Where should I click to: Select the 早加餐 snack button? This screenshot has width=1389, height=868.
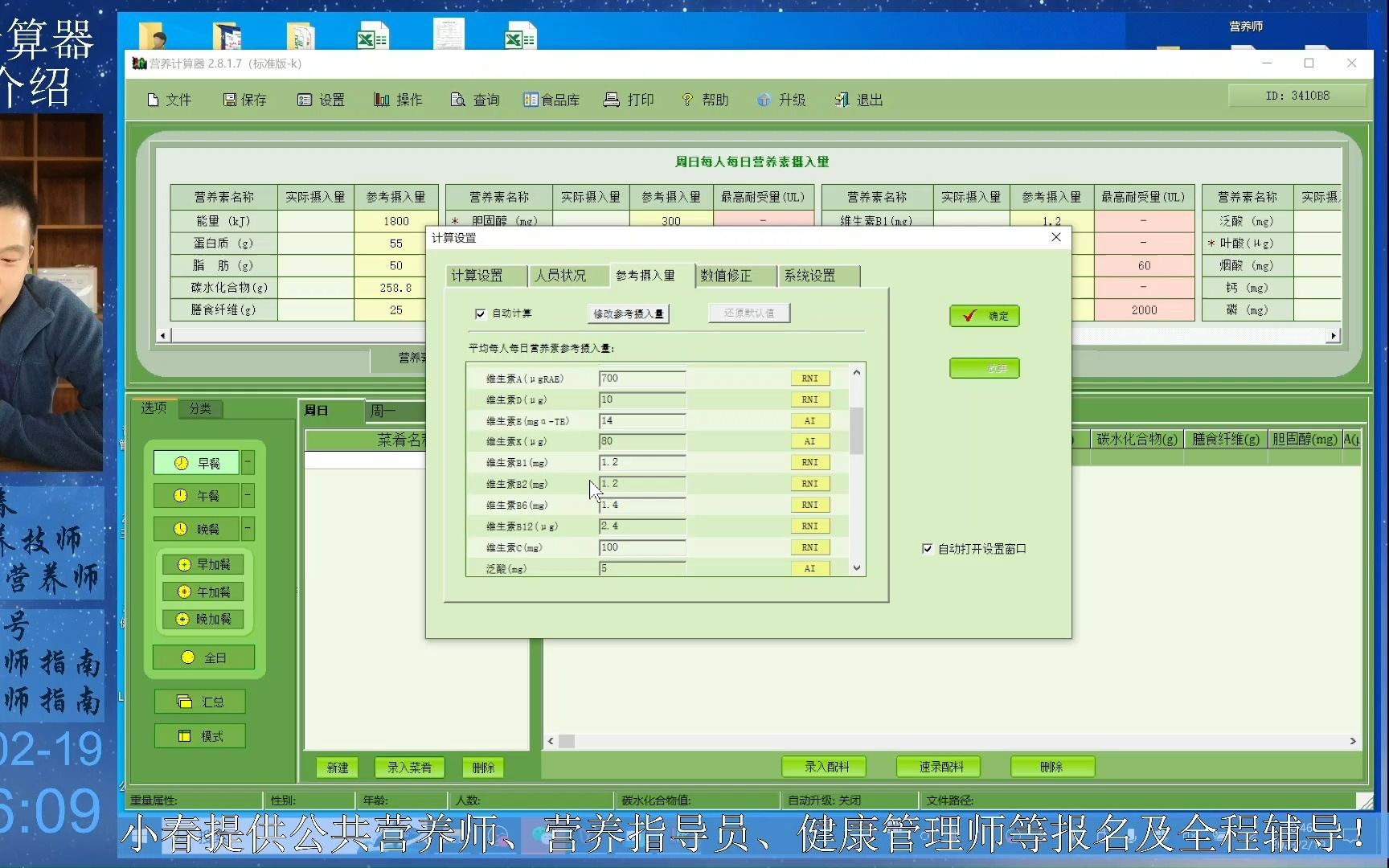coord(203,564)
